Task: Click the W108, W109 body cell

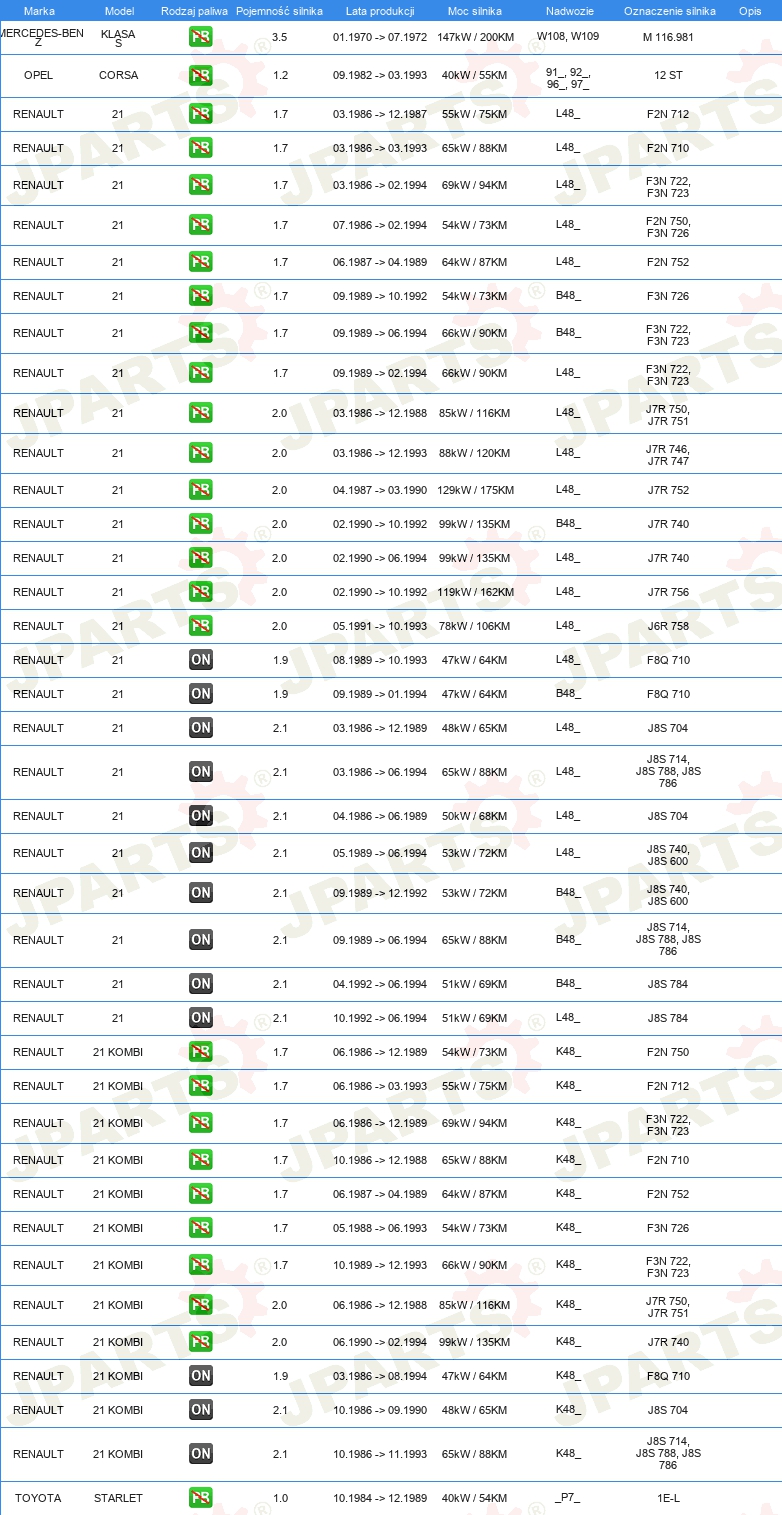Action: tap(568, 36)
